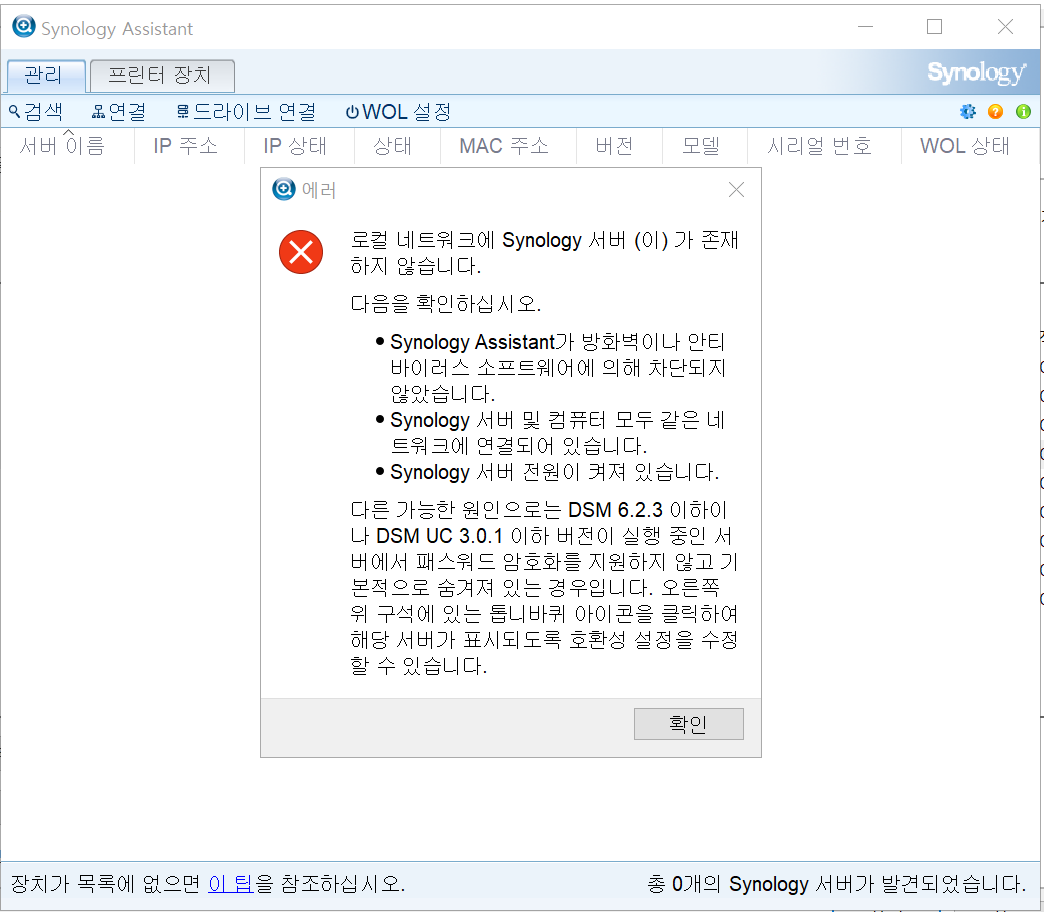Click the 버전 column header
1044x912 pixels.
coord(619,146)
